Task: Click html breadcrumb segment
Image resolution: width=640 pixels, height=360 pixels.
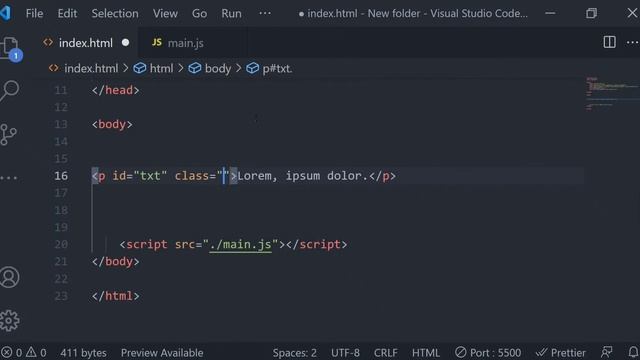Action: pyautogui.click(x=161, y=69)
